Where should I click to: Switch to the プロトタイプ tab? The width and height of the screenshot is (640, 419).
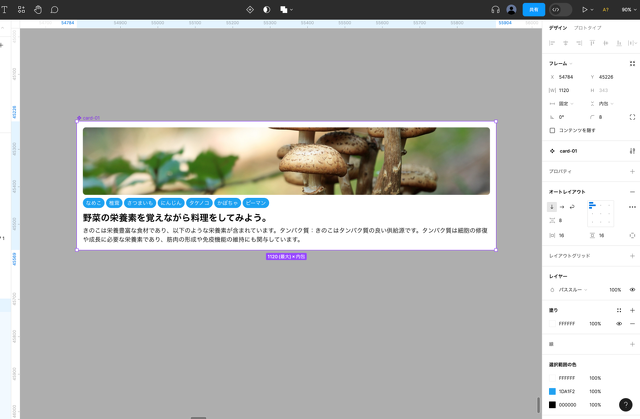[x=588, y=28]
